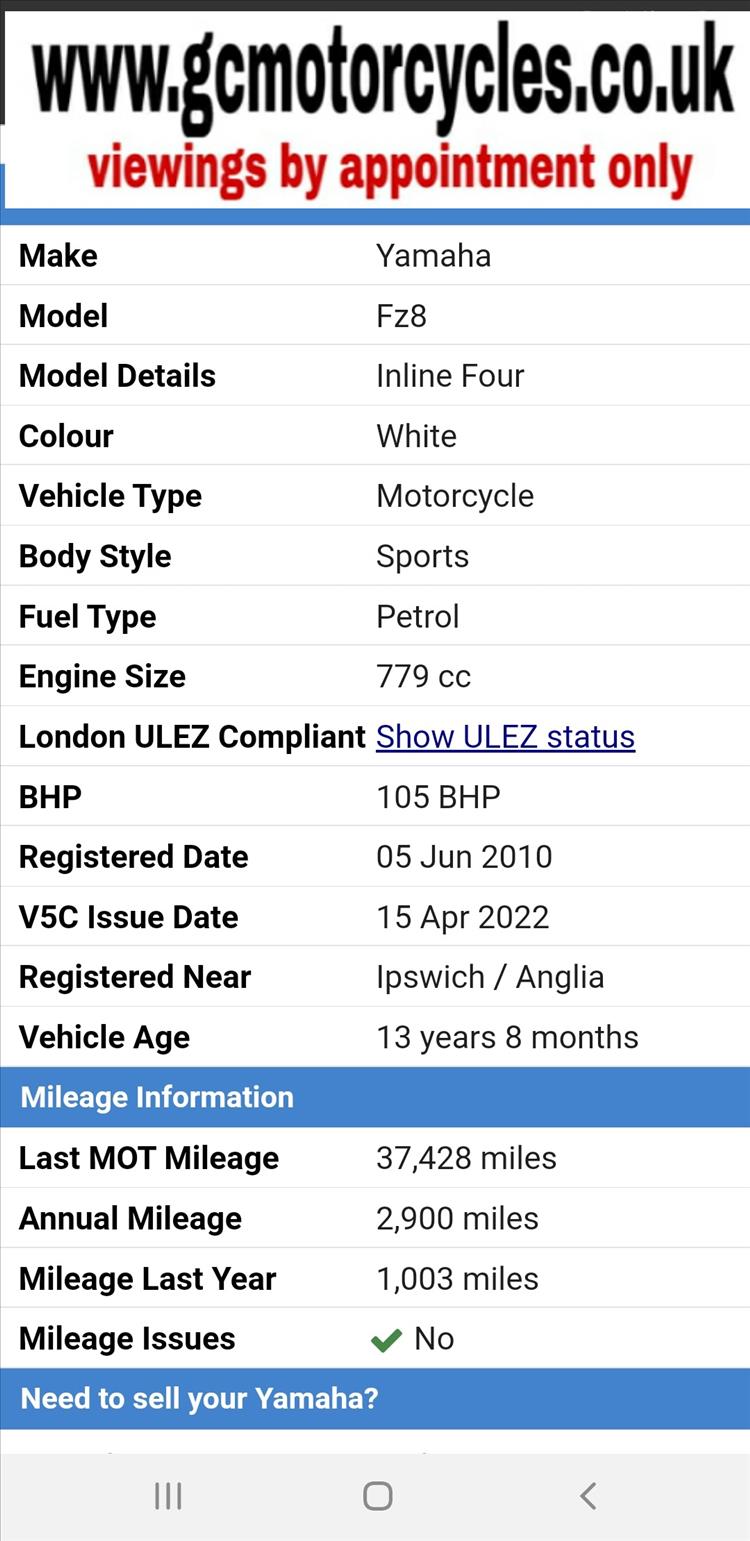The height and width of the screenshot is (1541, 750).
Task: Click the Annual Mileage 2,900 miles value
Action: click(x=457, y=1218)
